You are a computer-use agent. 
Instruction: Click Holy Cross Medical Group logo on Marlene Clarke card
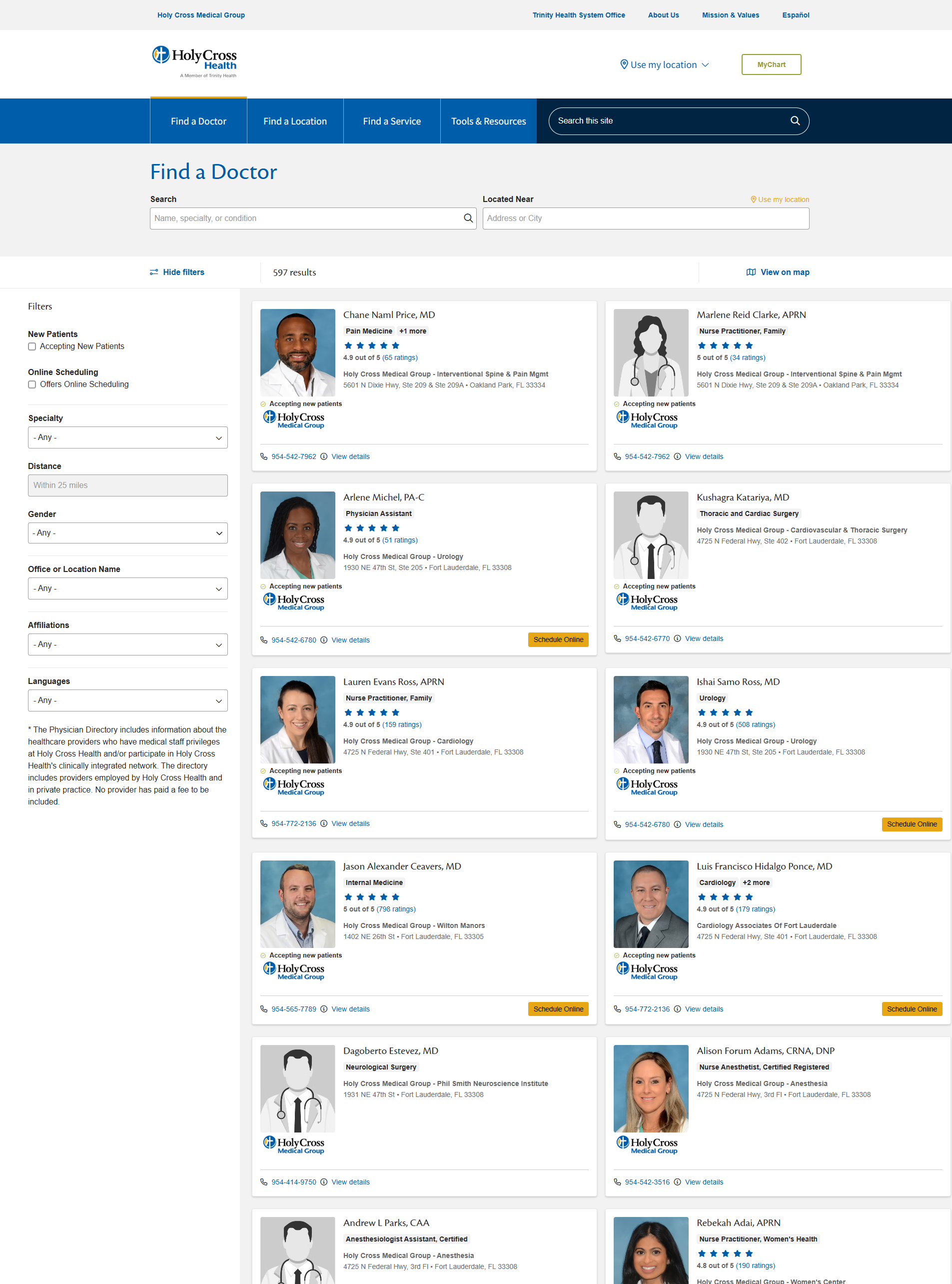click(x=647, y=419)
